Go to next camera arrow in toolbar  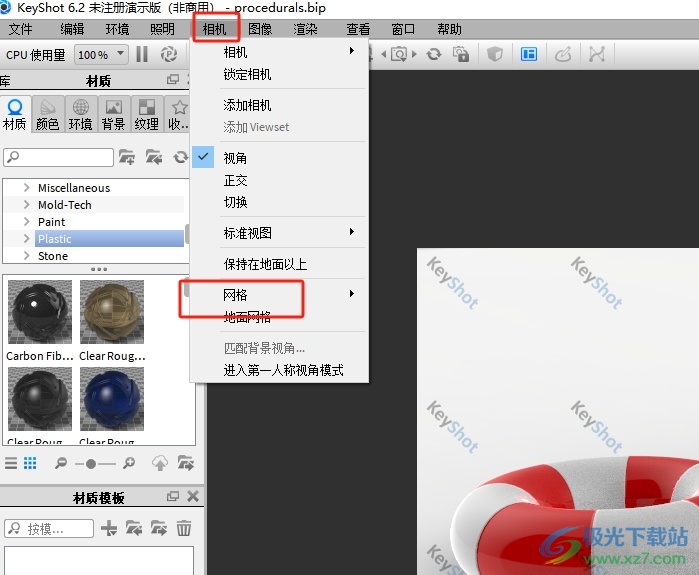[414, 54]
